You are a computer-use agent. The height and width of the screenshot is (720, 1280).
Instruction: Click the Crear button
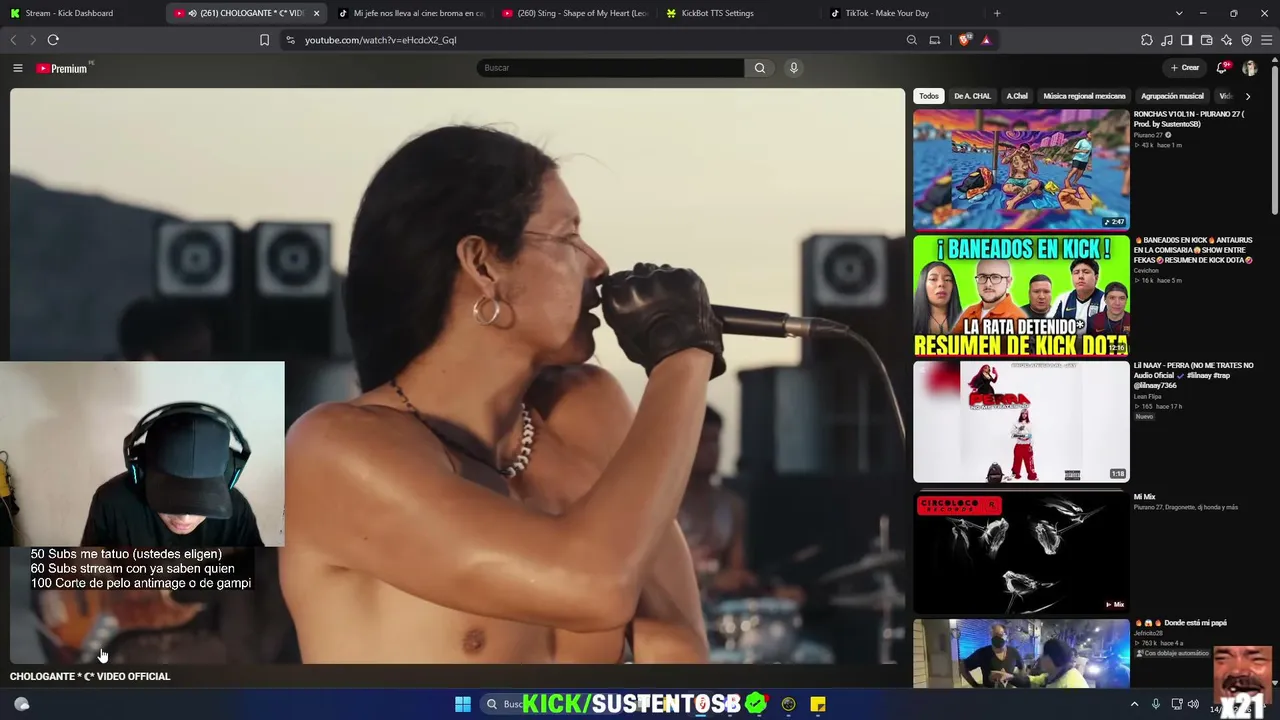(1185, 68)
